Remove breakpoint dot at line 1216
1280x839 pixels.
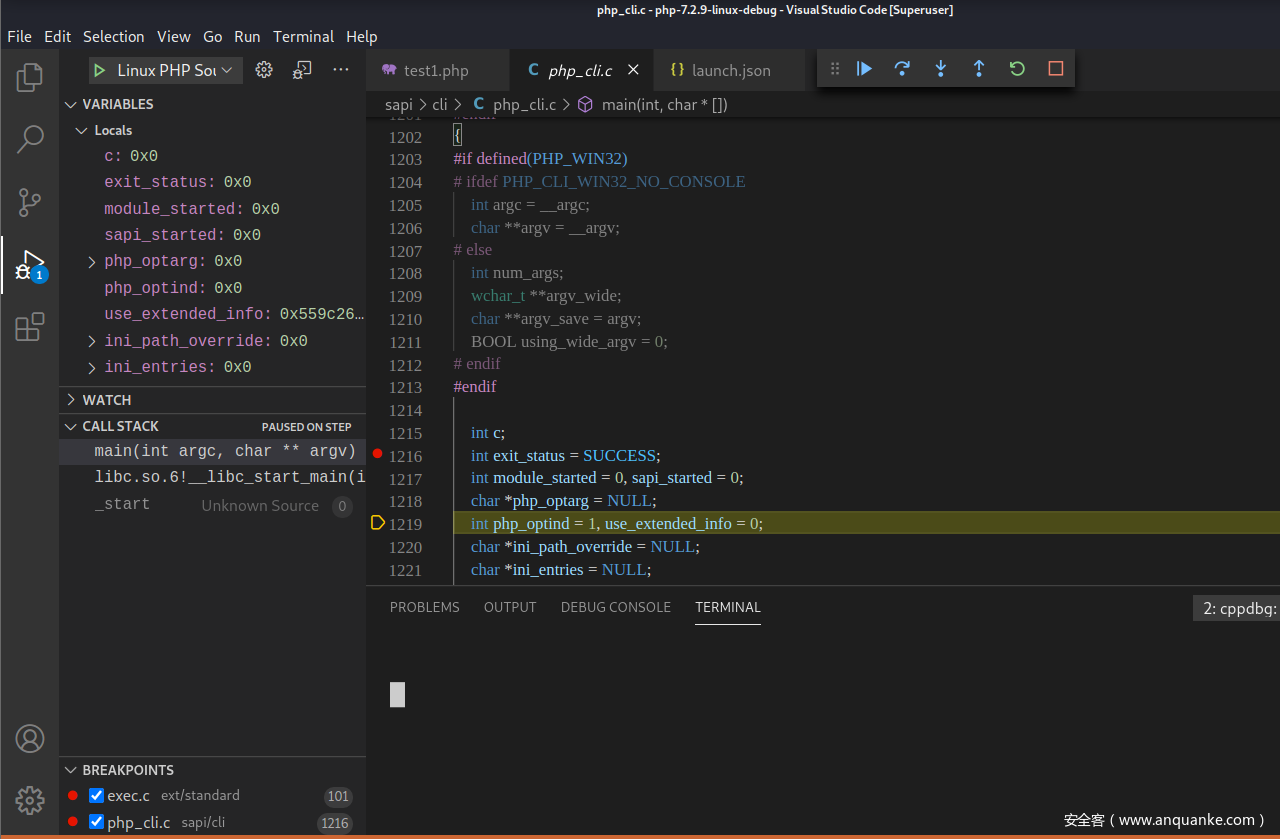tap(377, 455)
